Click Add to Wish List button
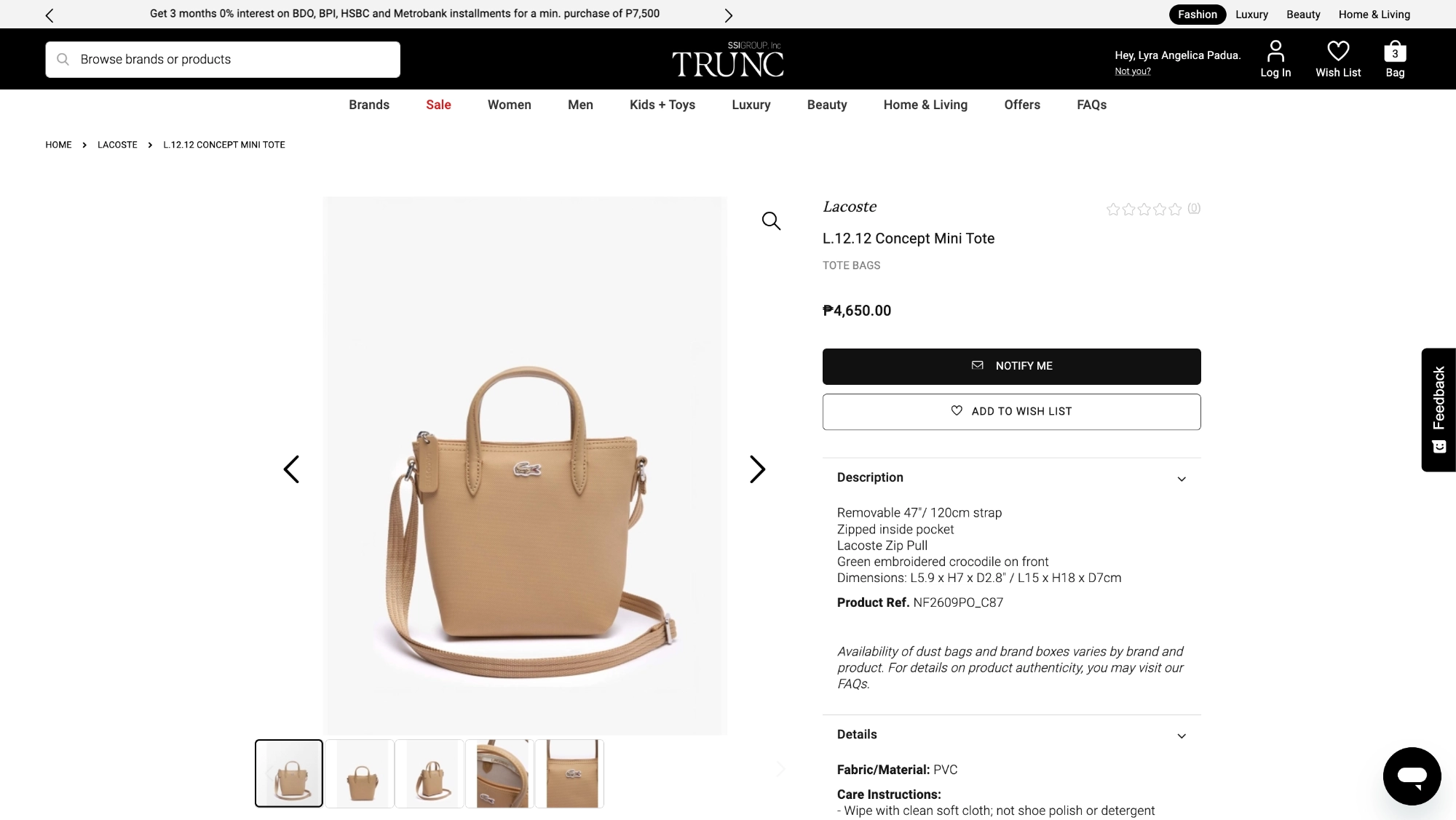 (x=1012, y=412)
